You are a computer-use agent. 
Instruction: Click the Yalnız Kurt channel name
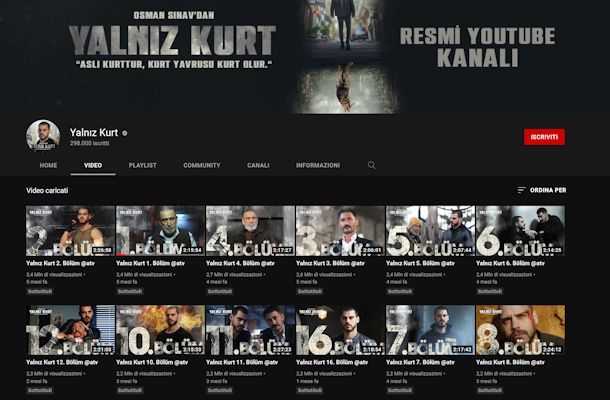pos(94,132)
